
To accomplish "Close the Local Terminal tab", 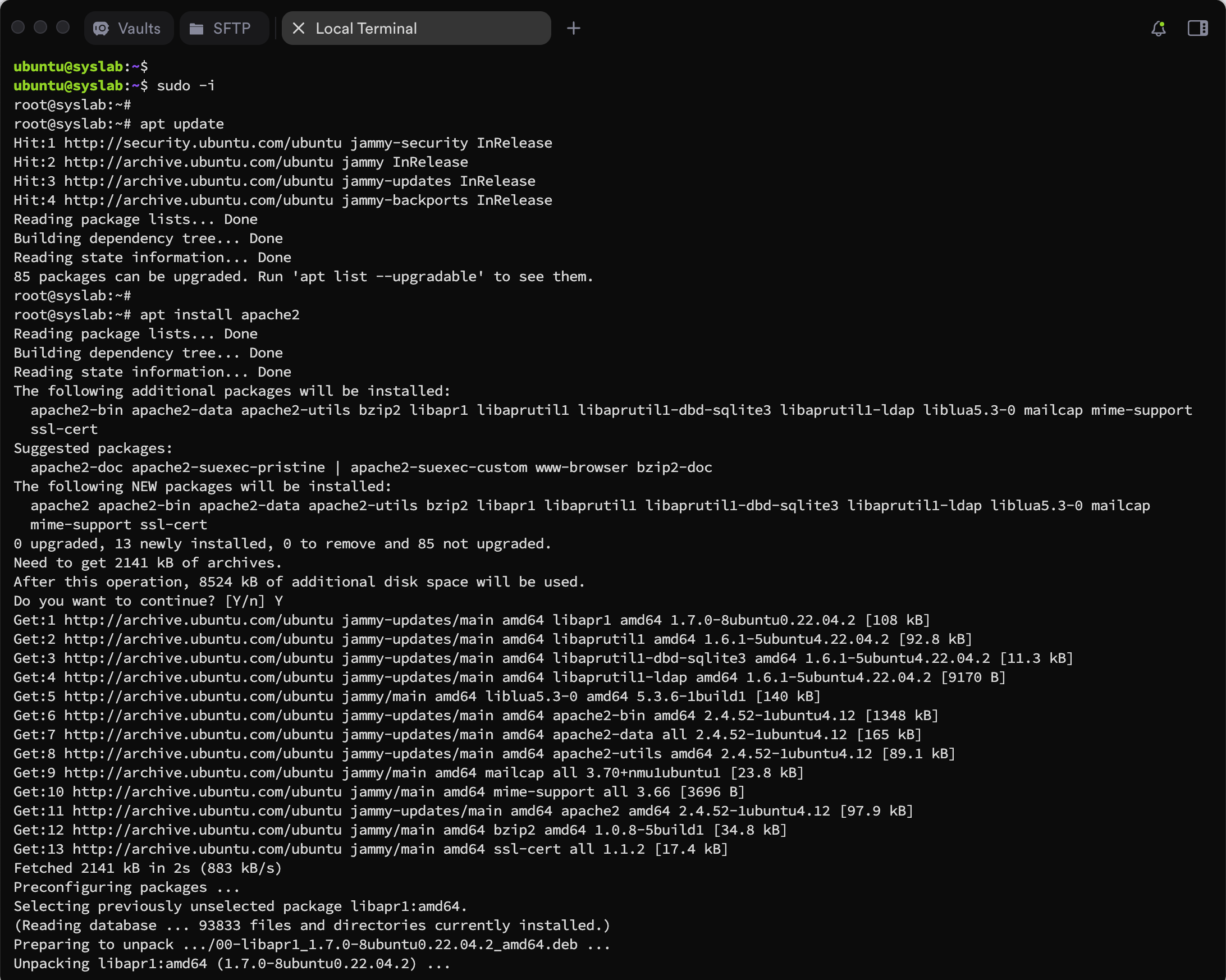I will coord(299,29).
